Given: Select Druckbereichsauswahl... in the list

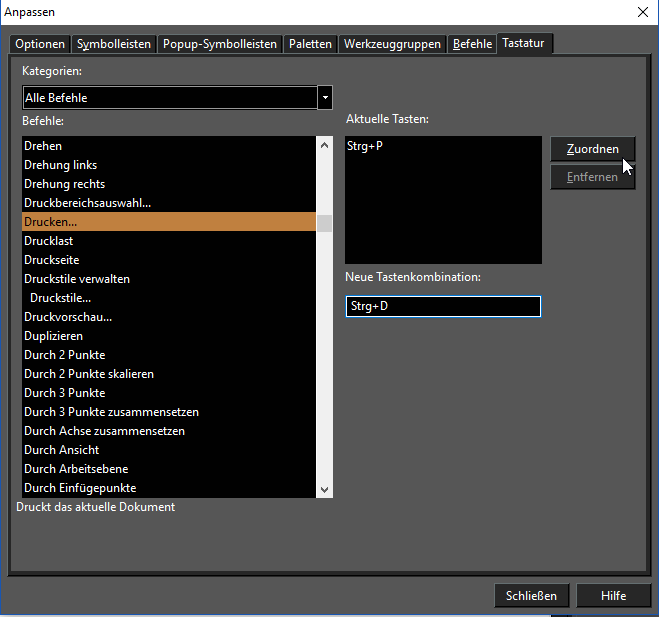Looking at the screenshot, I should 169,203.
